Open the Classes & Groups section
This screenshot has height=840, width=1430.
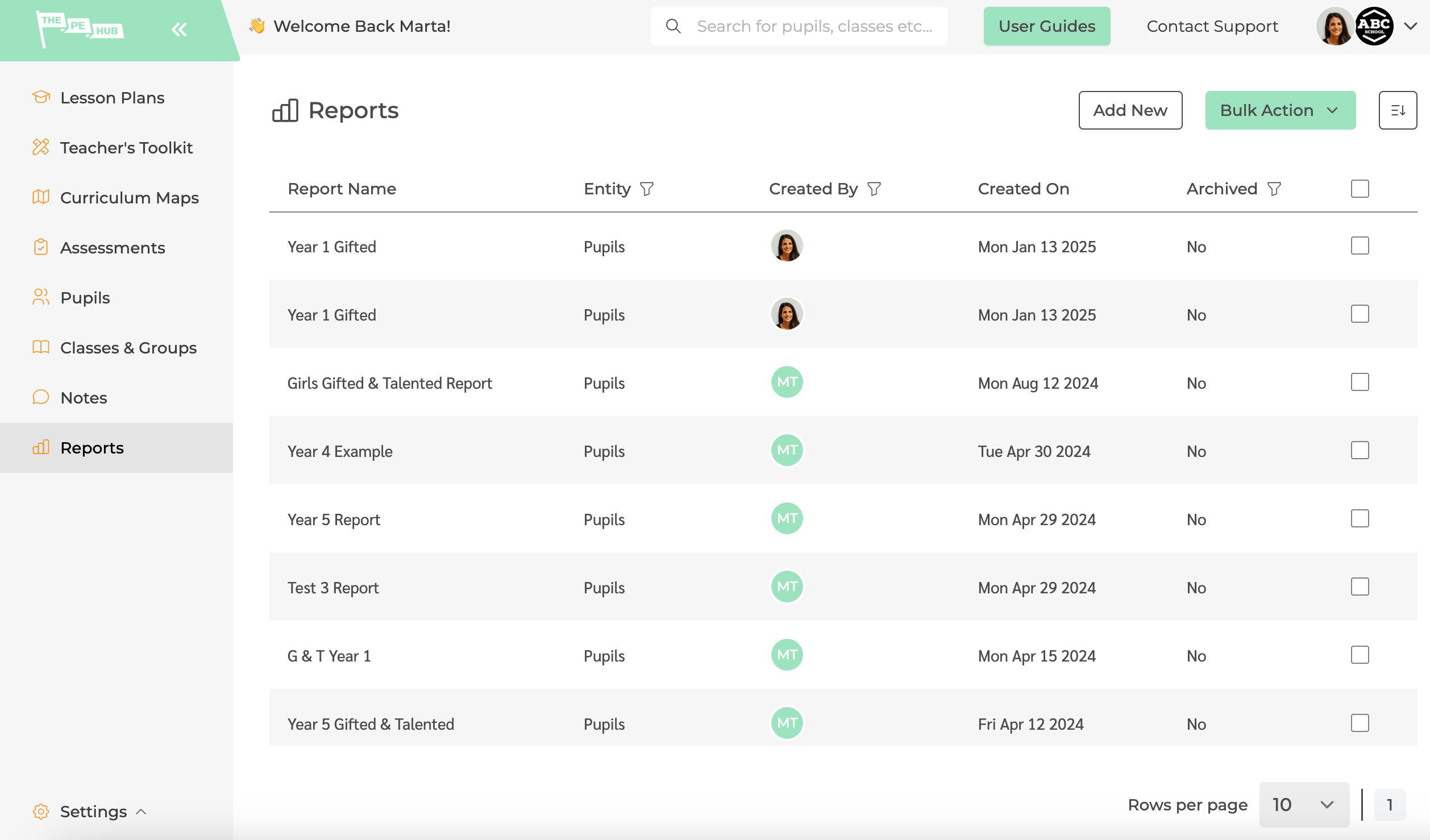point(128,347)
